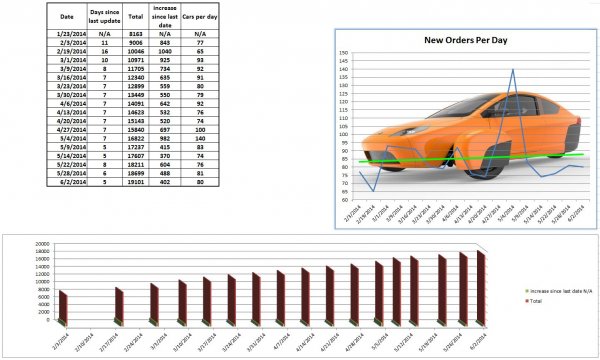Click the cars per day value 140
The height and width of the screenshot is (360, 600).
pos(200,138)
